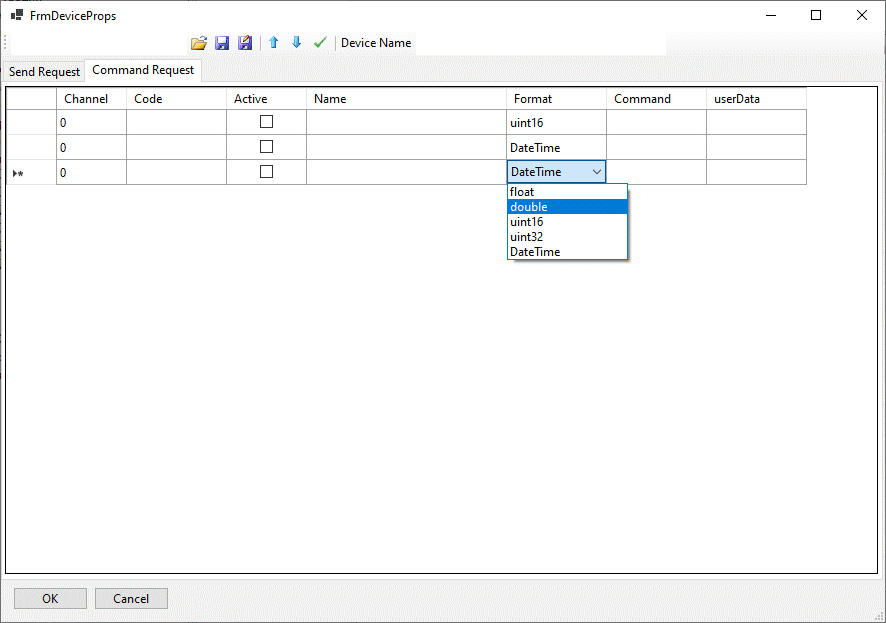Click the save floppy disk icon
This screenshot has width=886, height=623.
(x=222, y=43)
